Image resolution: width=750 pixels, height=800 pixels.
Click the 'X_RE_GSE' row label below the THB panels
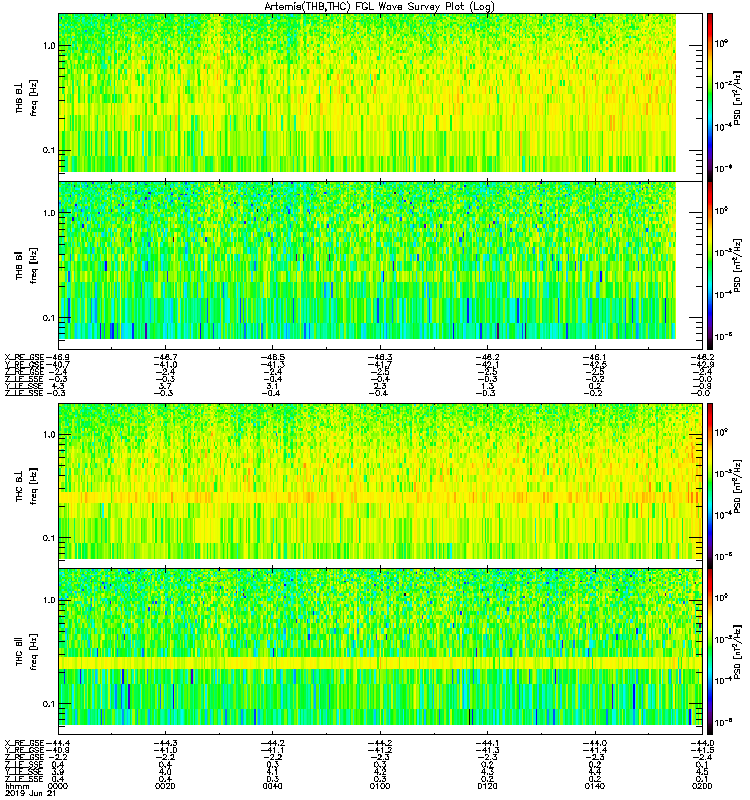point(24,357)
